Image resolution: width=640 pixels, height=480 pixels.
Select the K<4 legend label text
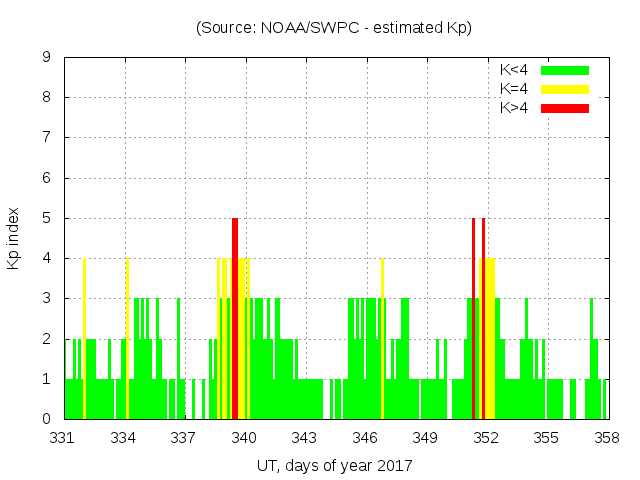pyautogui.click(x=514, y=70)
